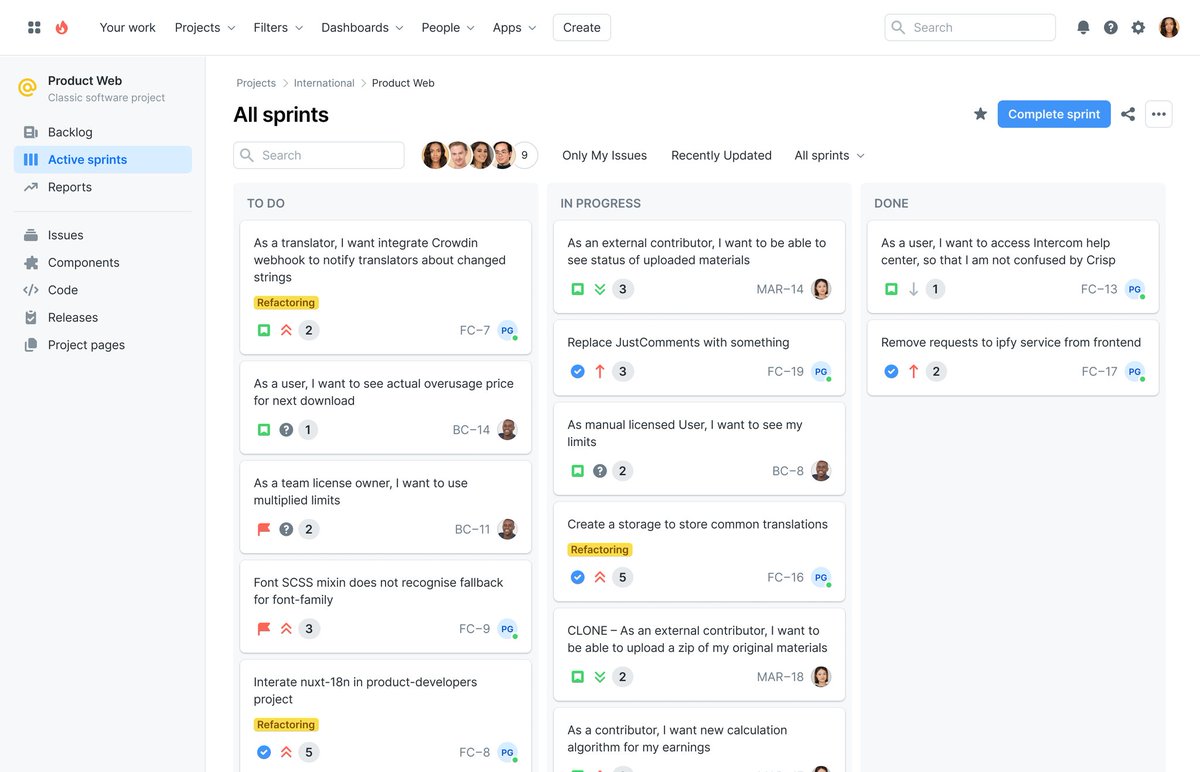The height and width of the screenshot is (772, 1200).
Task: Click the red flag on FC-9 card
Action: 264,629
